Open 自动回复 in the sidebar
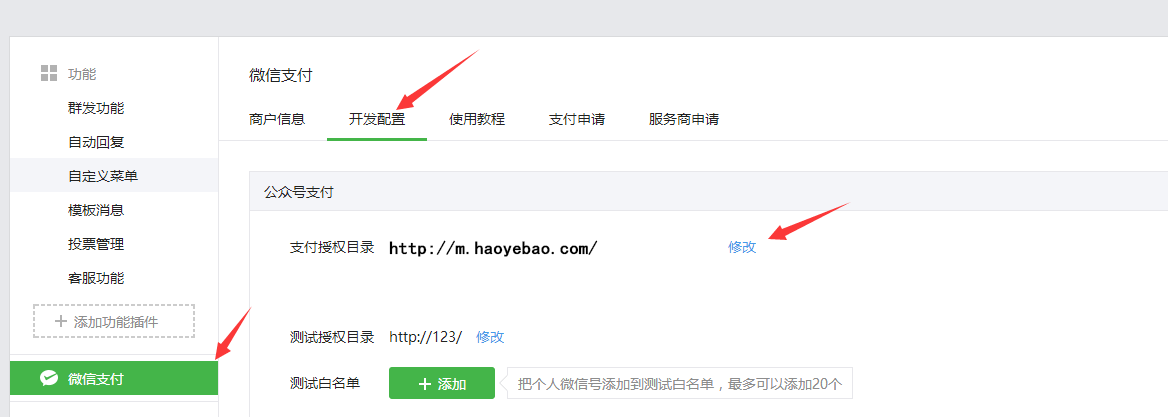This screenshot has width=1168, height=417. (x=96, y=142)
